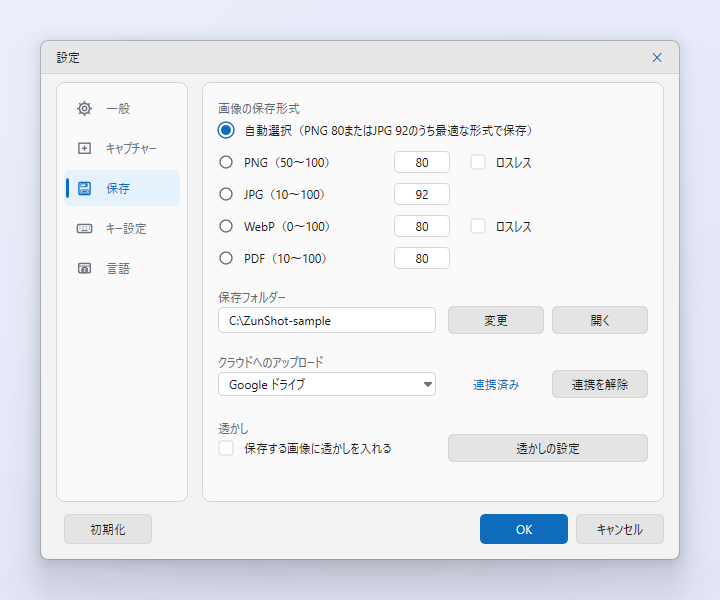The image size is (720, 600).
Task: Click the 変更 folder button
Action: [496, 320]
